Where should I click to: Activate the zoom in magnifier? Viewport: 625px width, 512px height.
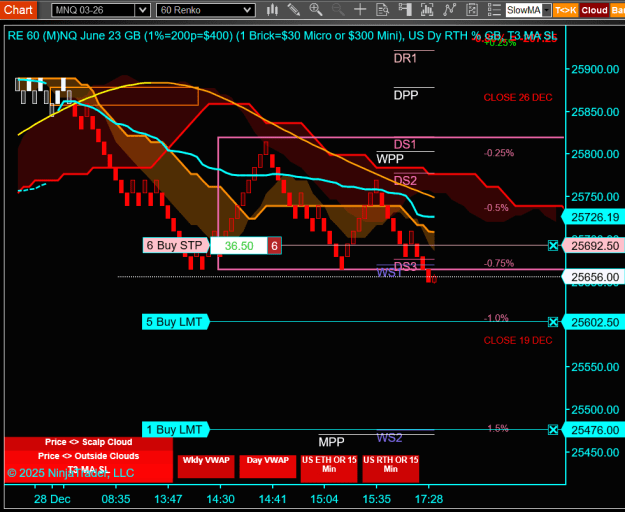tap(316, 10)
